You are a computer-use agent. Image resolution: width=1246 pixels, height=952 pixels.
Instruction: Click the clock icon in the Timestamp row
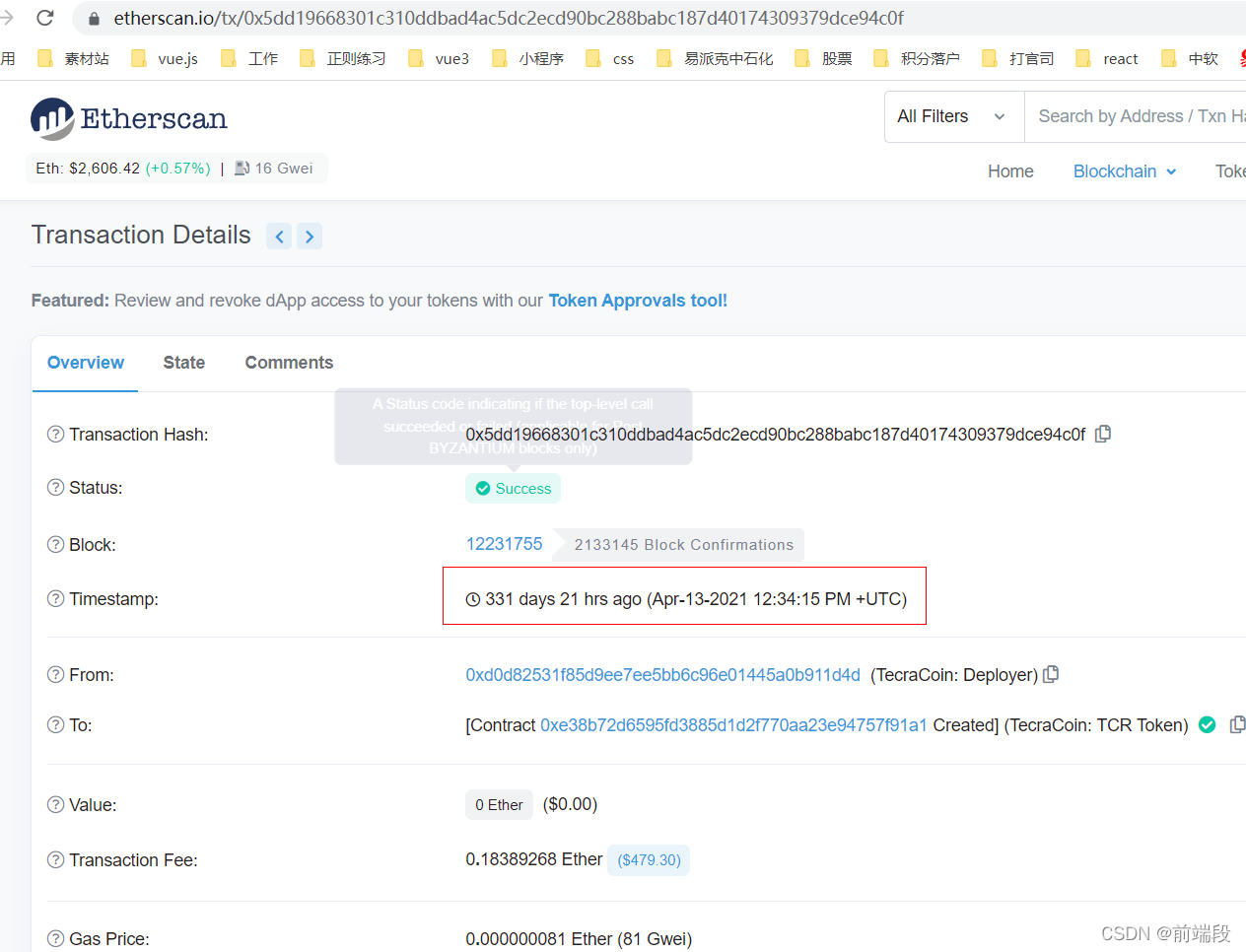click(x=473, y=599)
